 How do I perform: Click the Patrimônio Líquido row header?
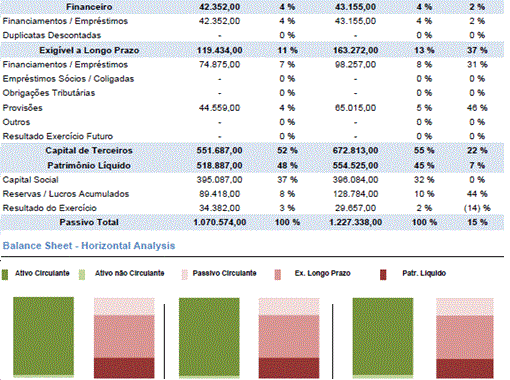(x=89, y=165)
